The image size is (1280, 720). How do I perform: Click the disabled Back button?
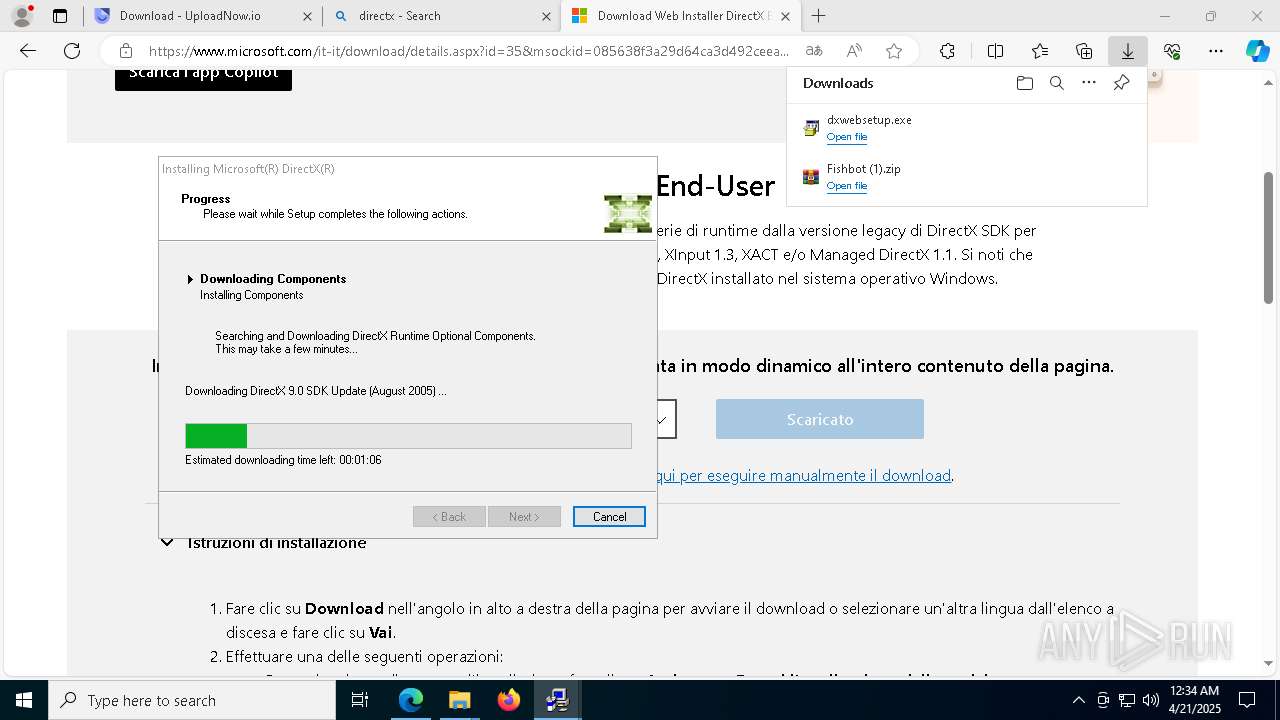click(449, 517)
